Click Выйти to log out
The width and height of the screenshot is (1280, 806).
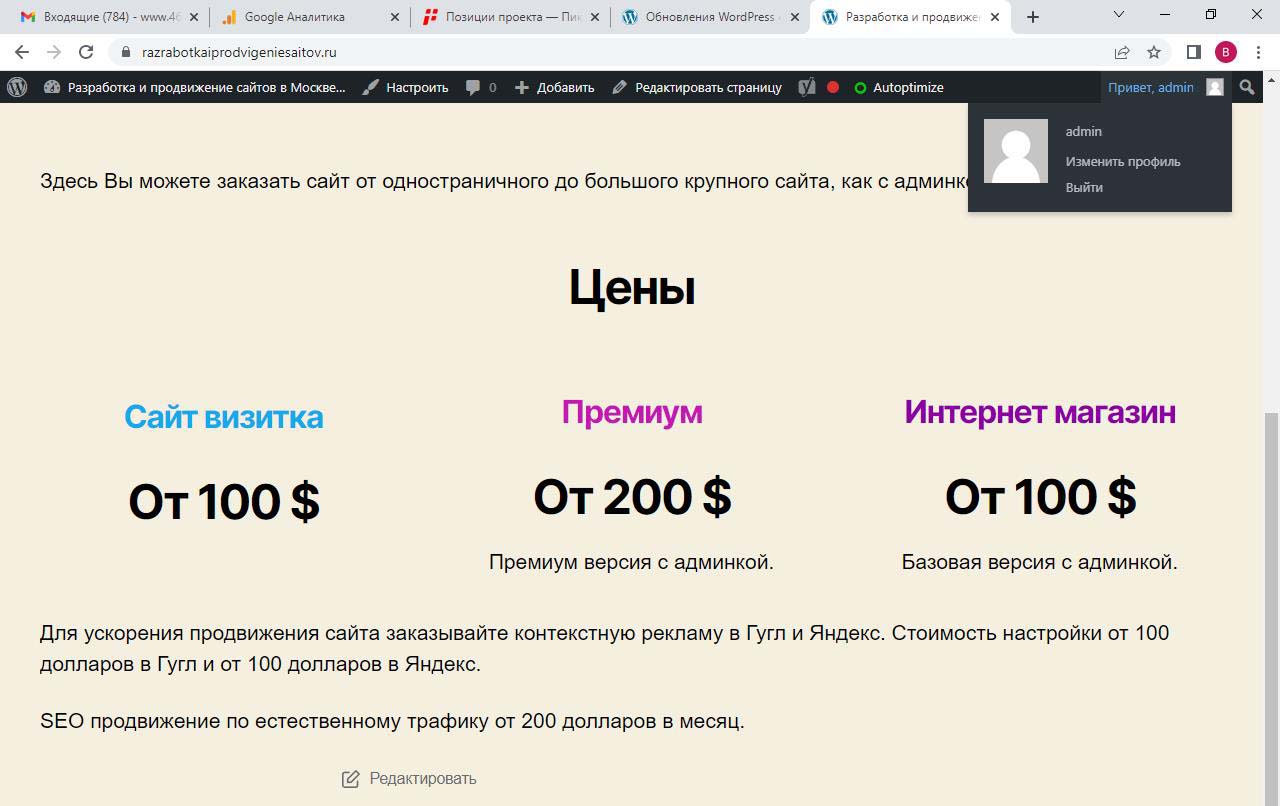(1084, 187)
